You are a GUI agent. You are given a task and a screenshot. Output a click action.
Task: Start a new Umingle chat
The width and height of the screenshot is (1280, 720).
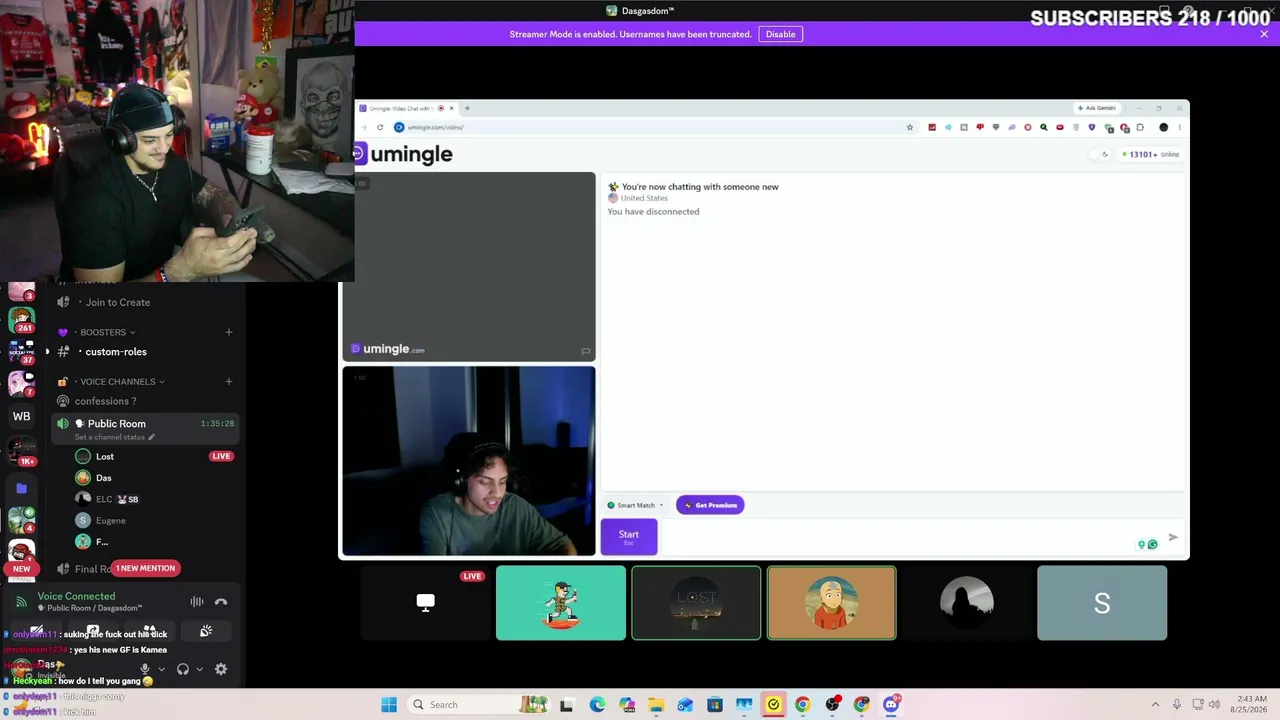click(628, 537)
